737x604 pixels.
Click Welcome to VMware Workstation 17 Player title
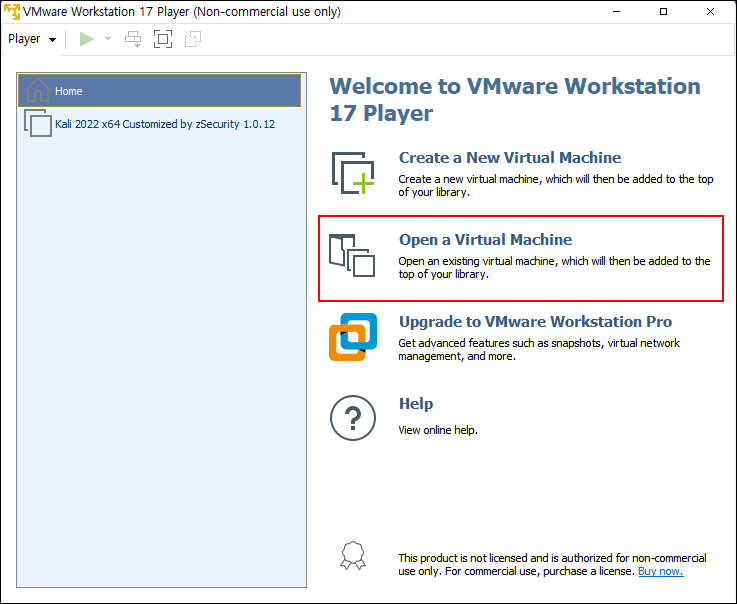(515, 100)
